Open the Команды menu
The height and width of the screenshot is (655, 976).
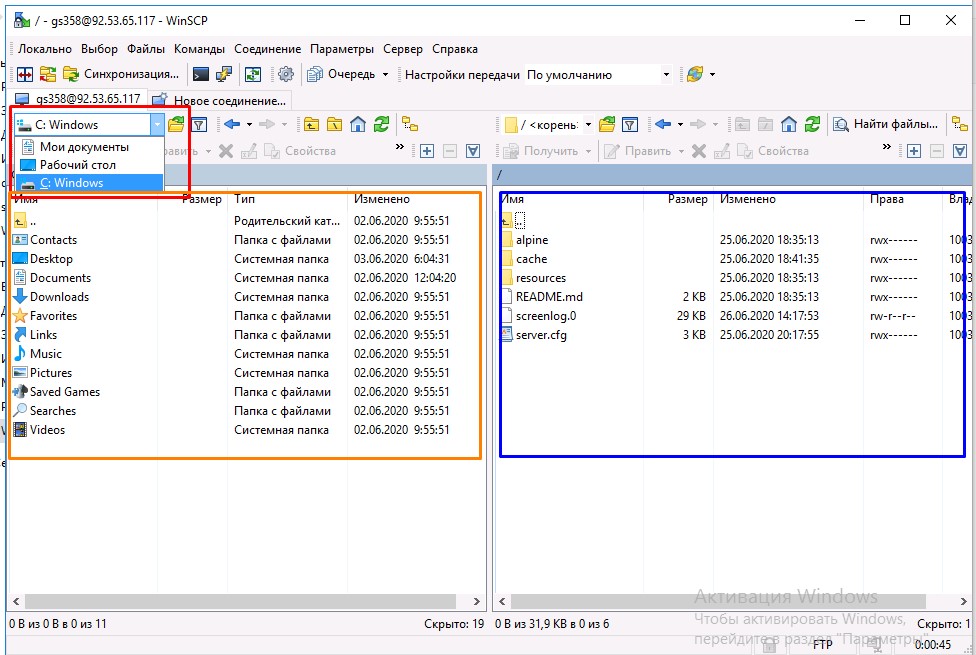pyautogui.click(x=199, y=49)
